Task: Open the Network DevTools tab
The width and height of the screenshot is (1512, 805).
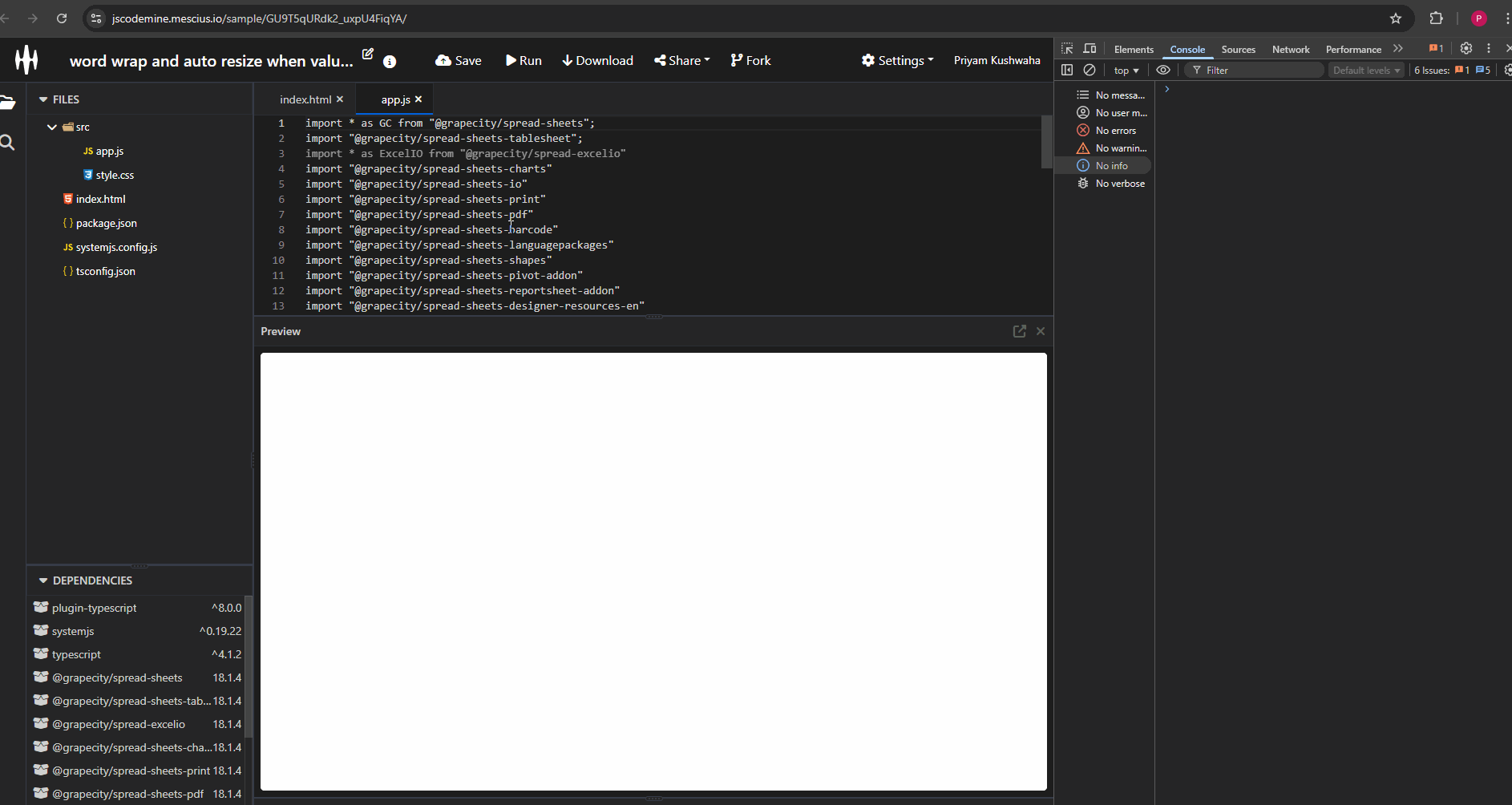Action: click(x=1291, y=49)
